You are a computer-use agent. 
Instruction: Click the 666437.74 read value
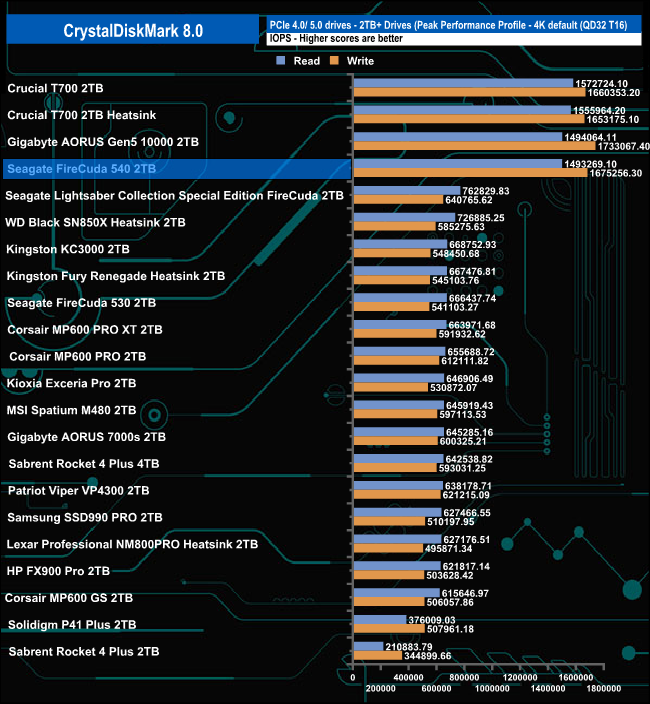pyautogui.click(x=472, y=299)
